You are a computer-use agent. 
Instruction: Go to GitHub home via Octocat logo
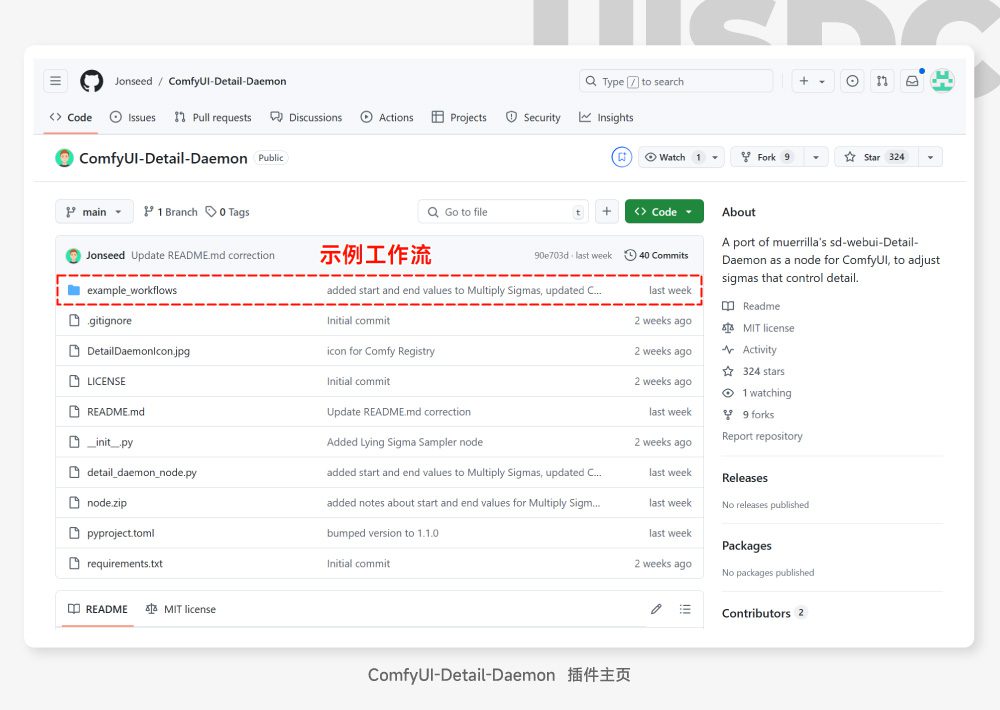tap(91, 81)
